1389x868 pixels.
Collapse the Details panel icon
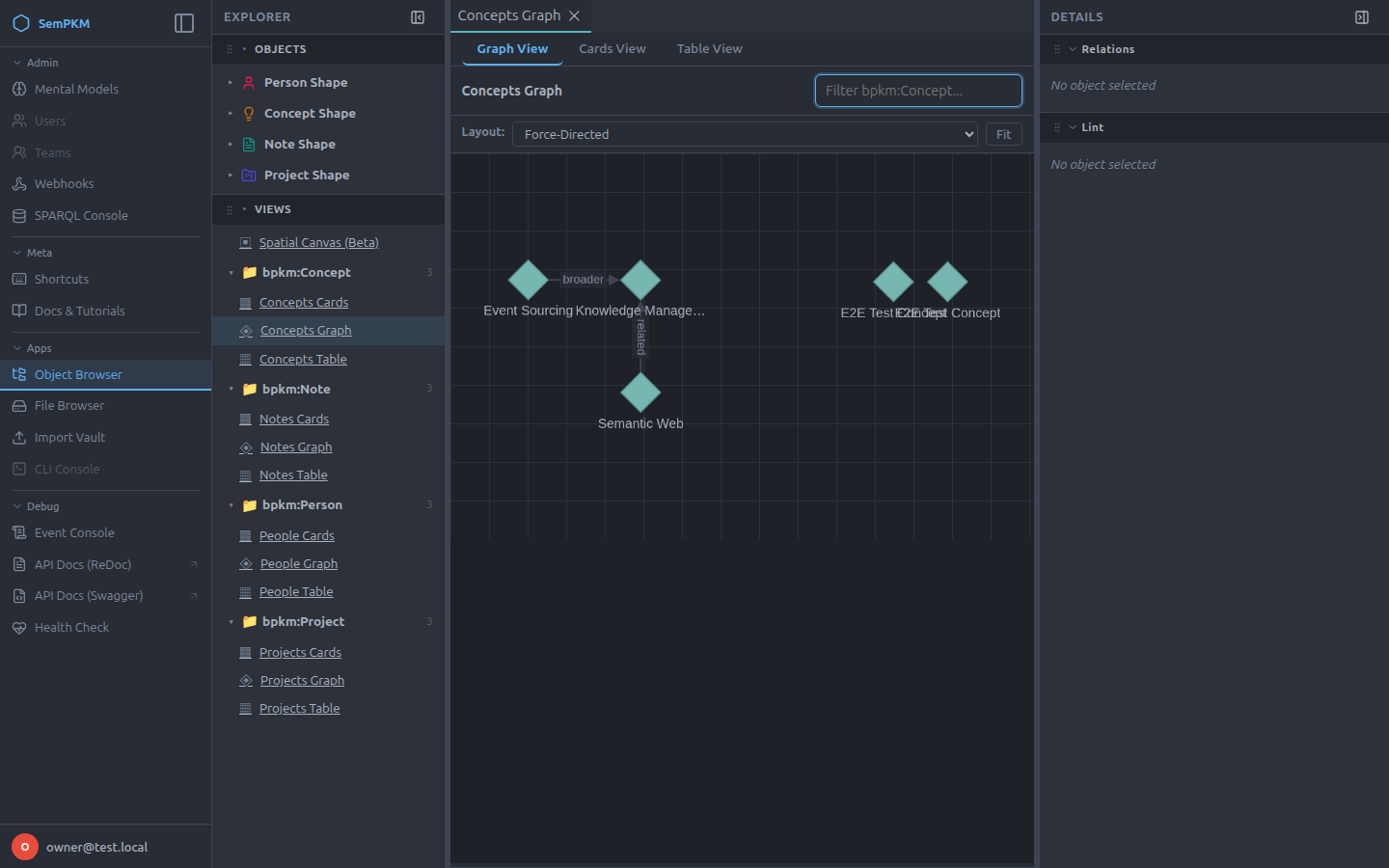(1362, 17)
